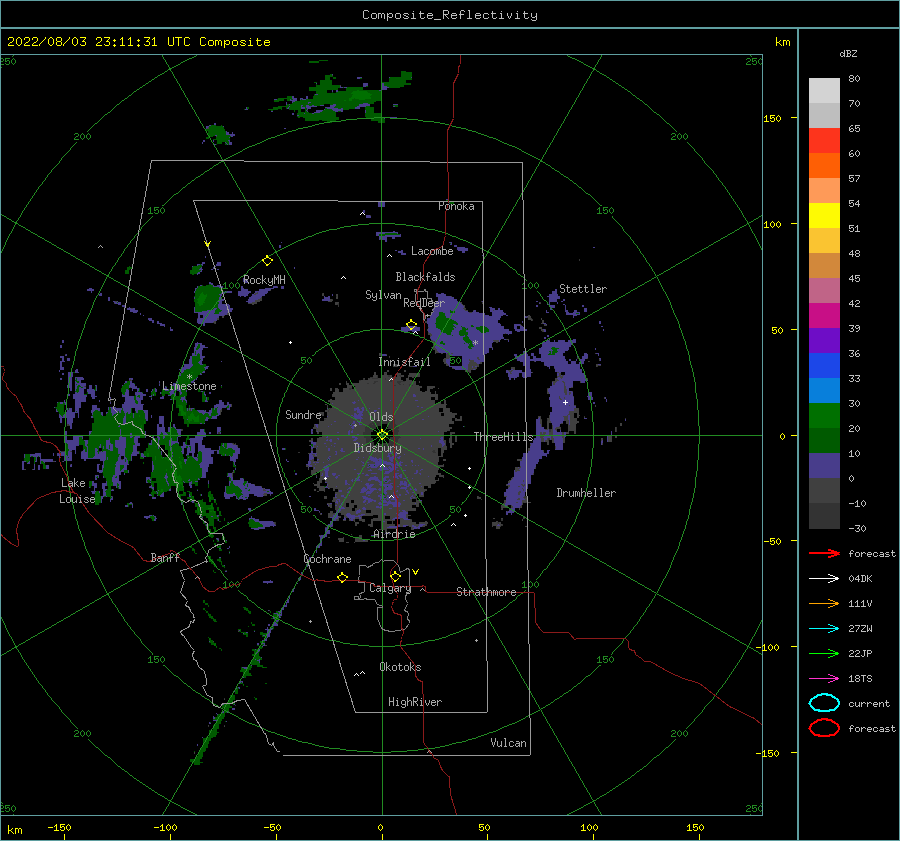Click the Olds town label

pos(381,417)
